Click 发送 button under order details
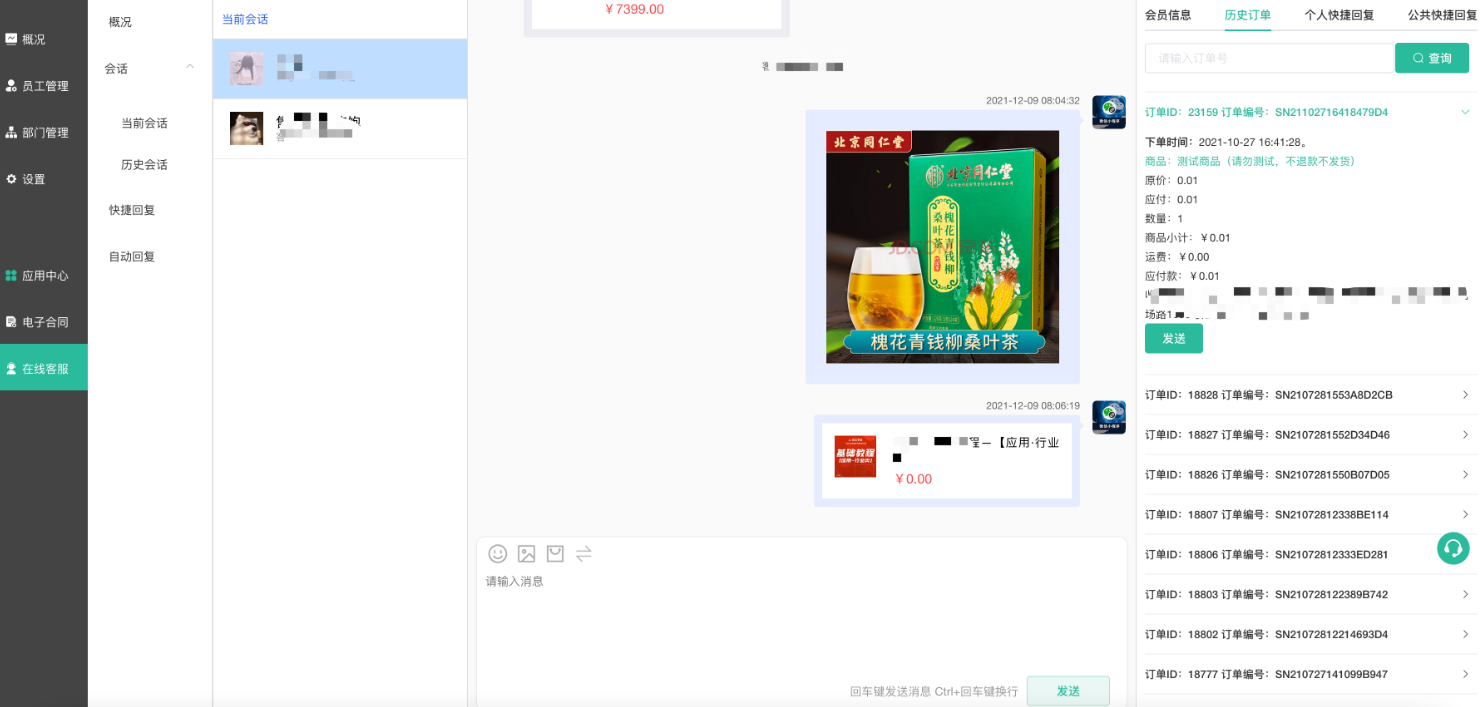Viewport: 1480px width, 707px height. click(x=1173, y=339)
